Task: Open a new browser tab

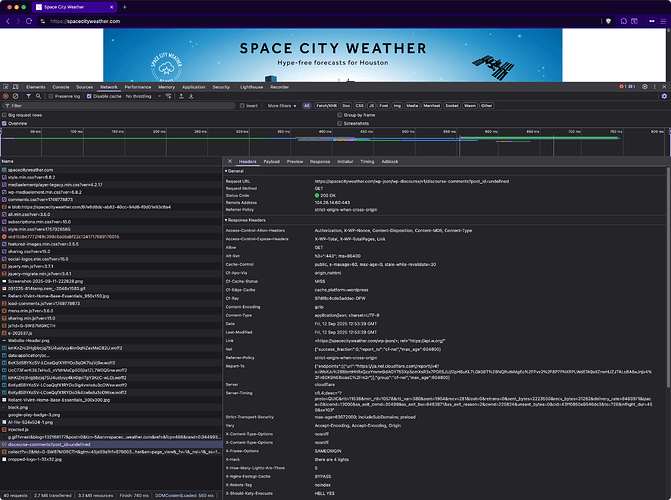Action: click(x=125, y=7)
